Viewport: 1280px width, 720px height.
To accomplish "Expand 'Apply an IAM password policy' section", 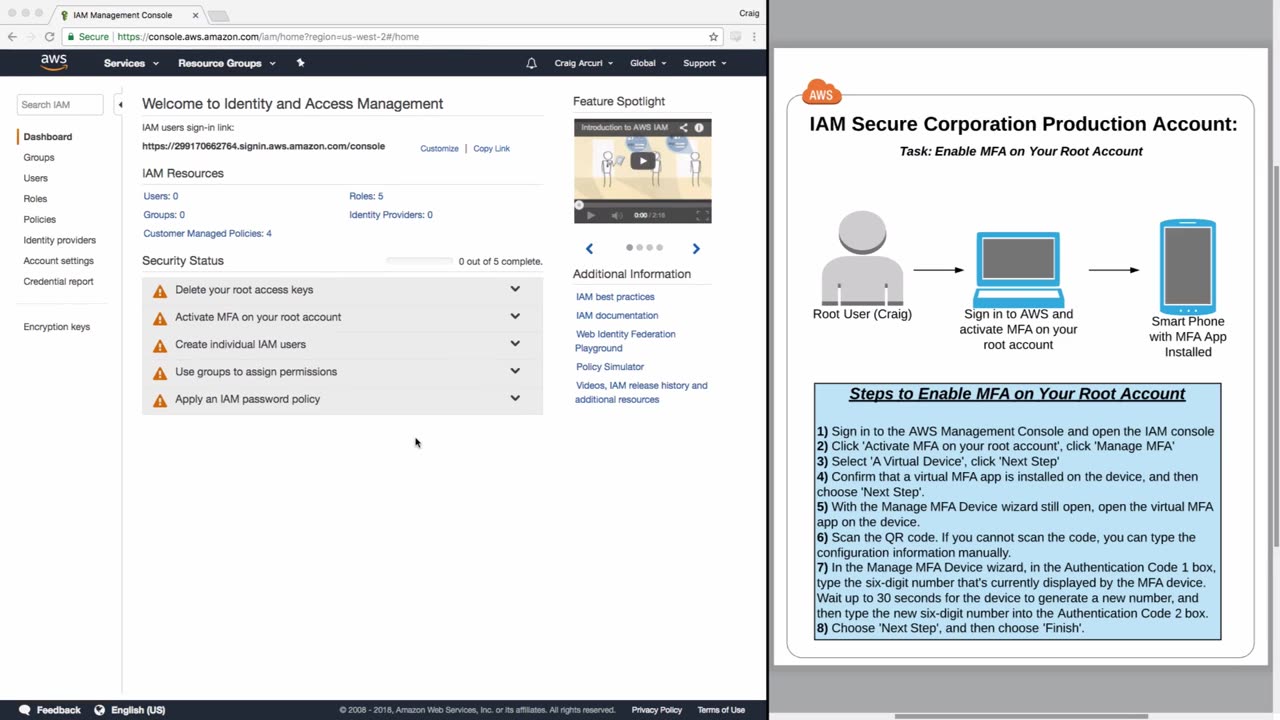I will pos(515,397).
